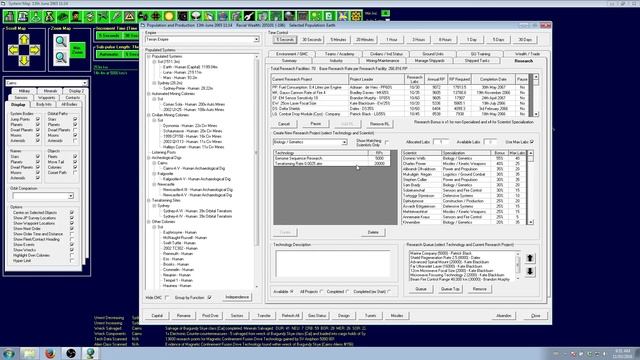Enable the Hide CMC checkbox
Image resolution: width=640 pixels, height=360 pixels.
(x=167, y=298)
